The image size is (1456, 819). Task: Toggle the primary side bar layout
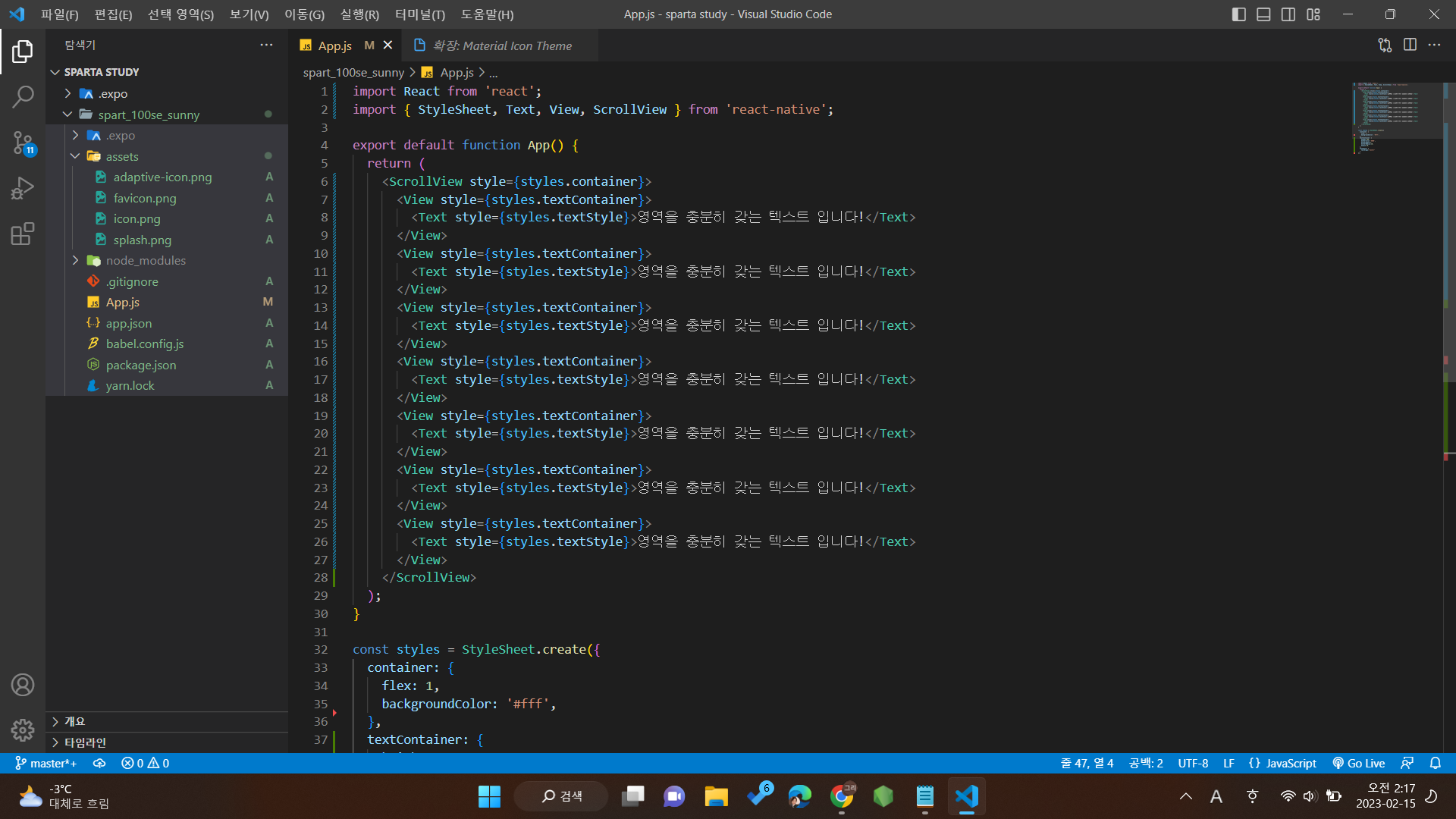tap(1239, 14)
